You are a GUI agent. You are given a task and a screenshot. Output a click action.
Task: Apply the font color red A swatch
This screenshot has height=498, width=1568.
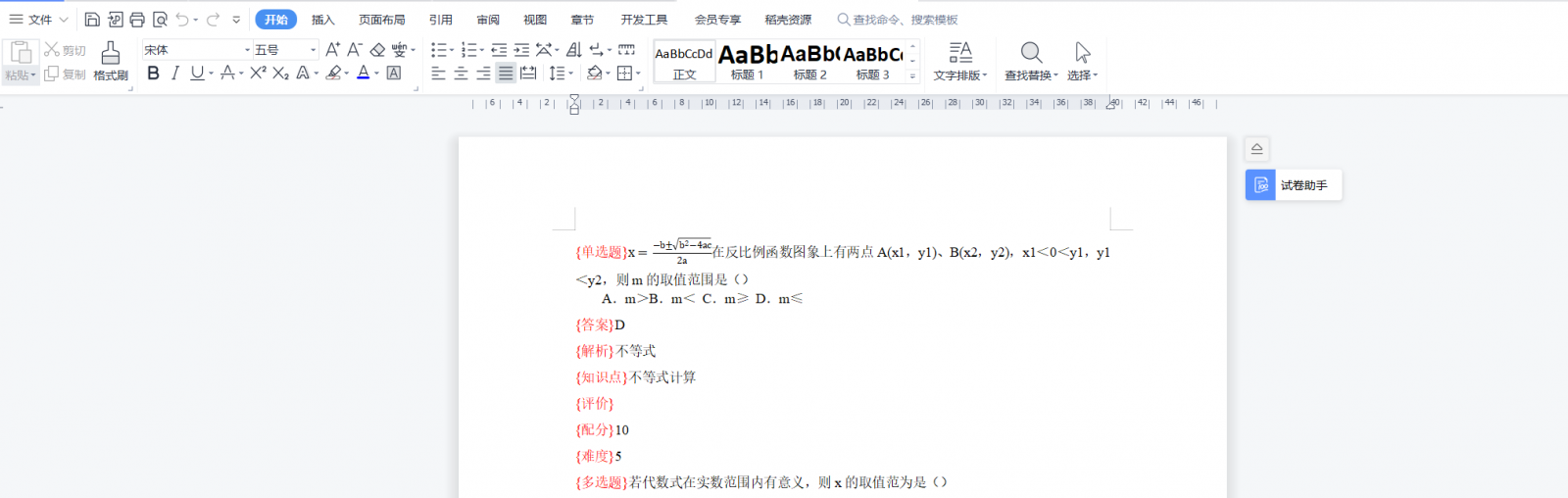(x=363, y=73)
